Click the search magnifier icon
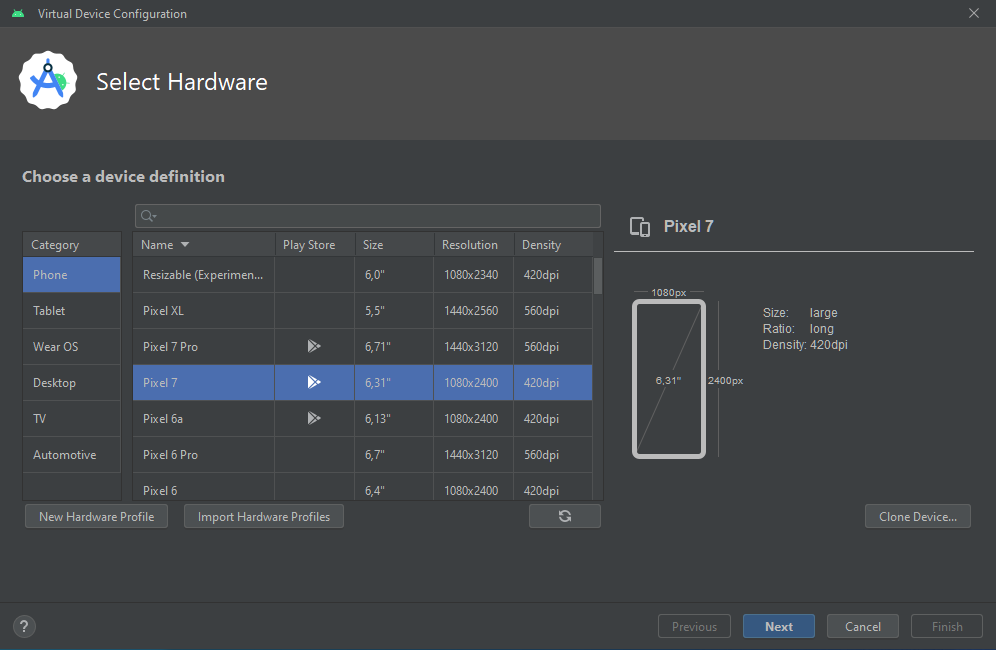This screenshot has width=996, height=650. coord(148,215)
